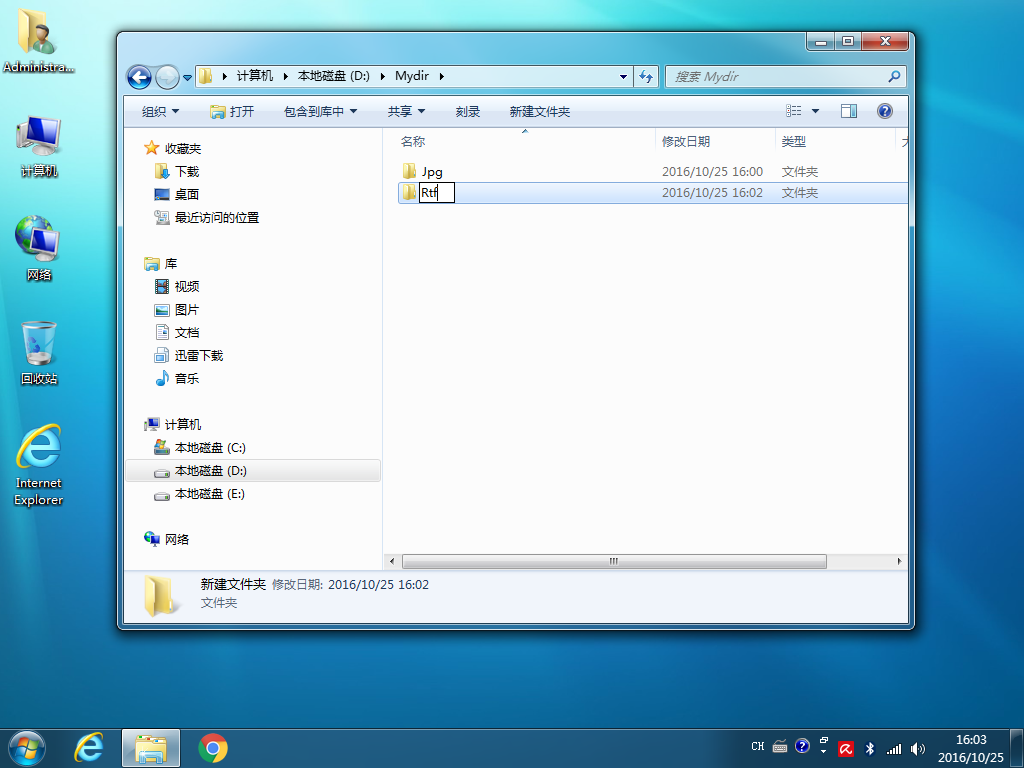
Task: Click the folder icon in address bar
Action: click(x=205, y=76)
